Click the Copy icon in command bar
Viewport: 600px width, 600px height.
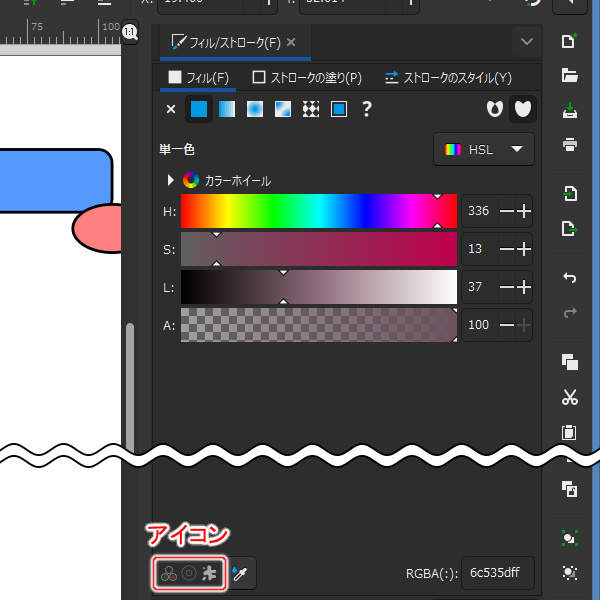point(570,362)
